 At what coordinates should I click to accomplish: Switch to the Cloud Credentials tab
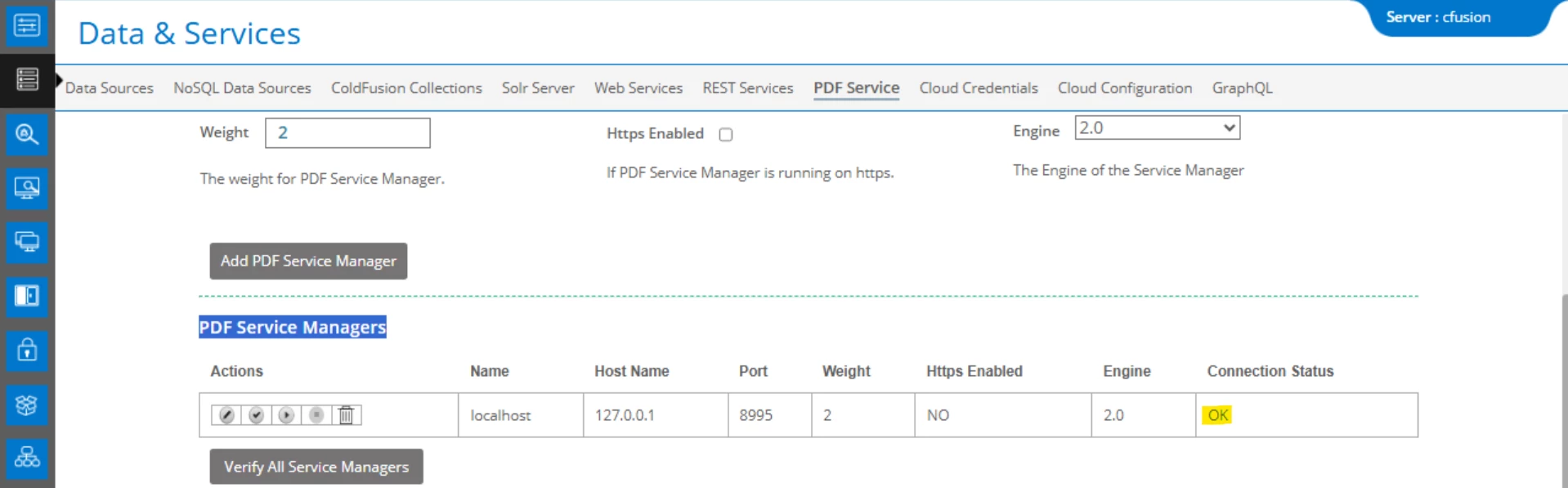(979, 87)
